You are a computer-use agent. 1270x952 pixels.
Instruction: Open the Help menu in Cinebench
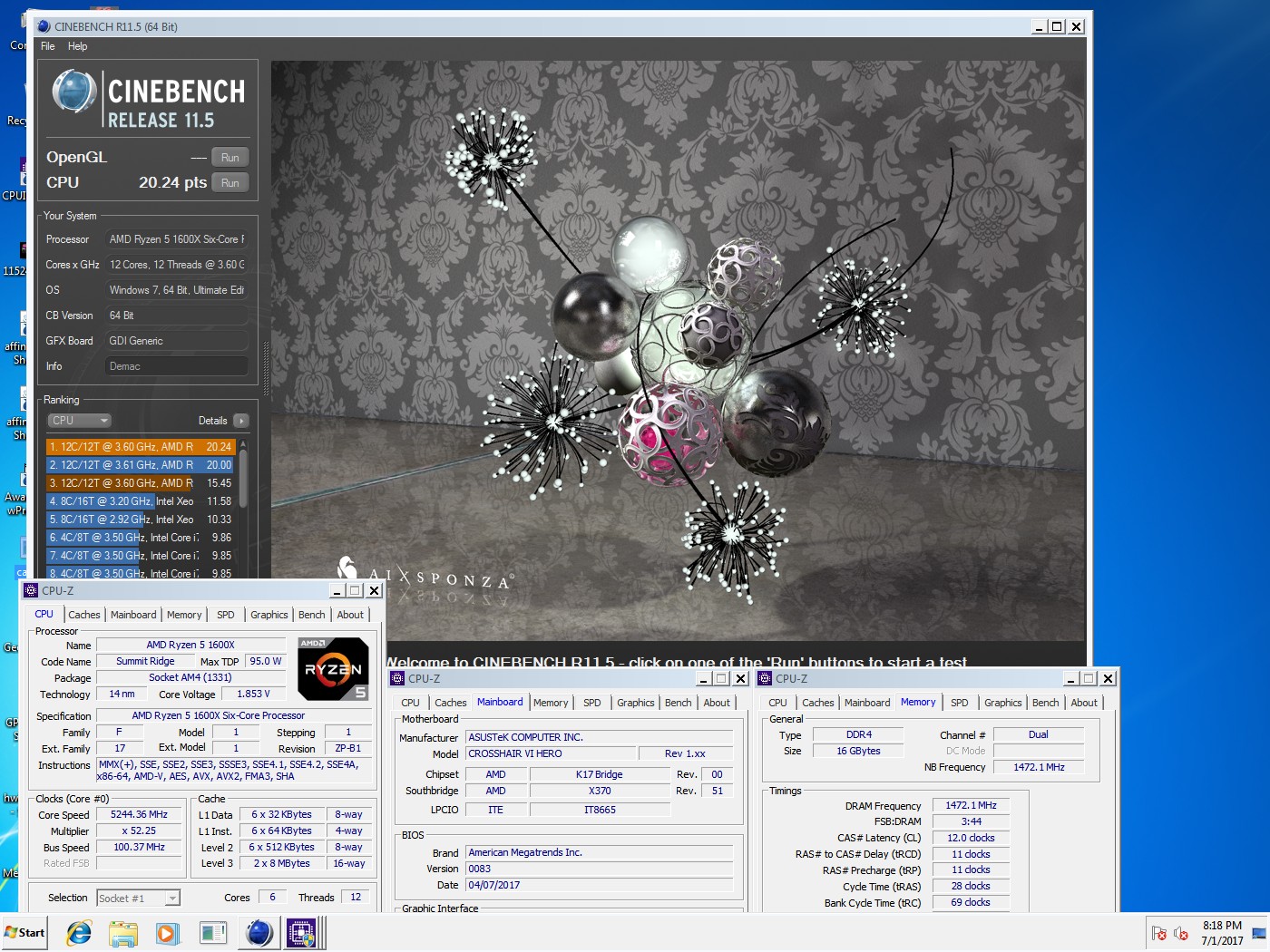[x=78, y=46]
